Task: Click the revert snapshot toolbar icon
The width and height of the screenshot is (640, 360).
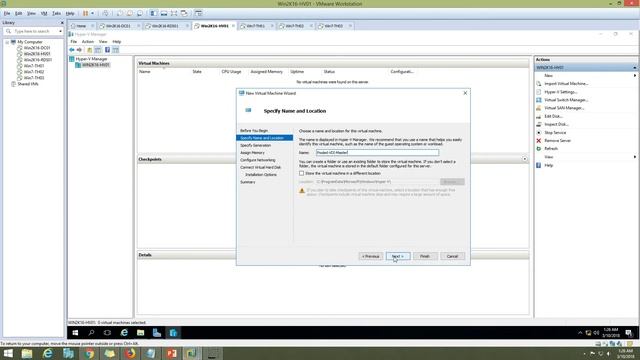Action: click(x=129, y=13)
